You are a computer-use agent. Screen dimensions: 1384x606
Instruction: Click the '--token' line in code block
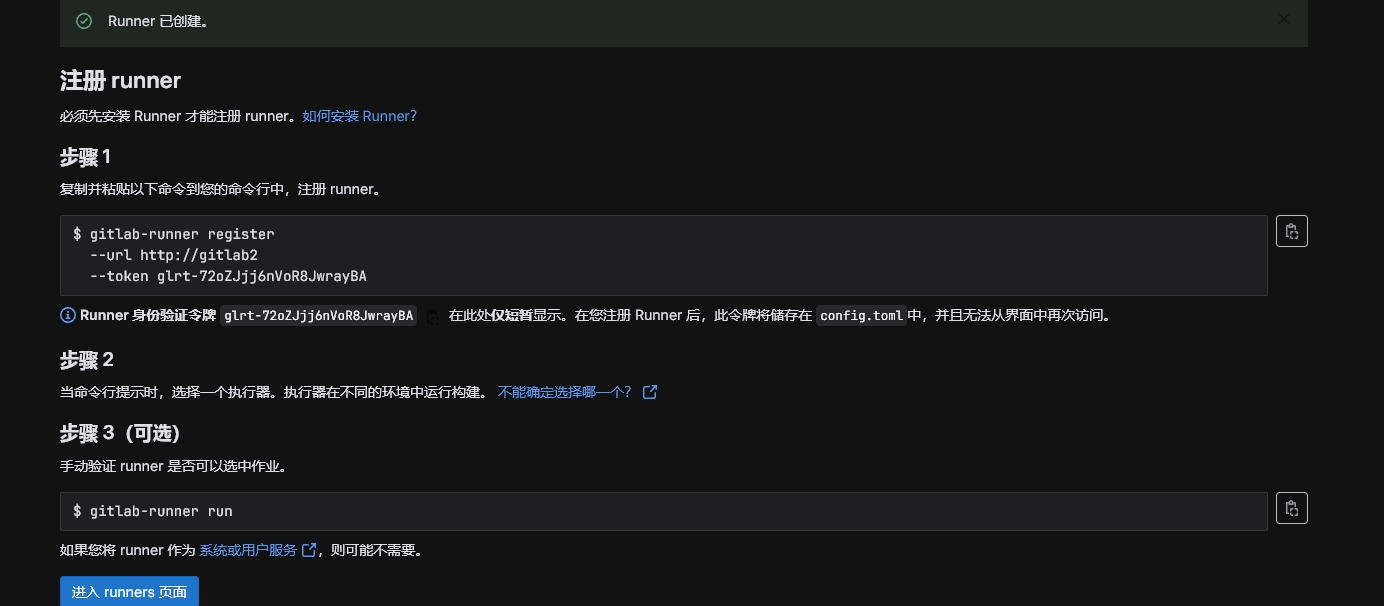point(228,276)
